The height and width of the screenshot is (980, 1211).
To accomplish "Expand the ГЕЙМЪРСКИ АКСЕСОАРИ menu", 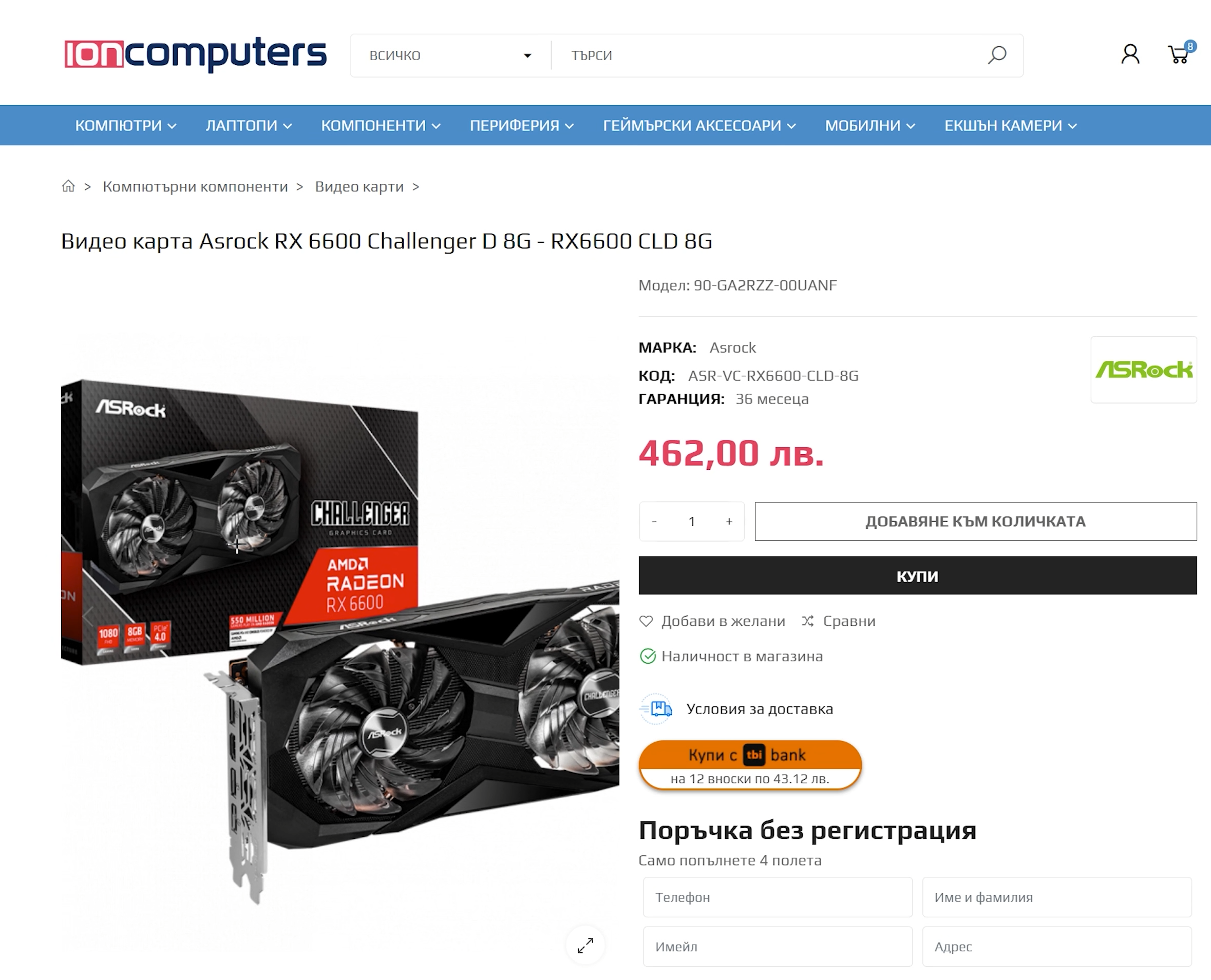I will coord(699,125).
